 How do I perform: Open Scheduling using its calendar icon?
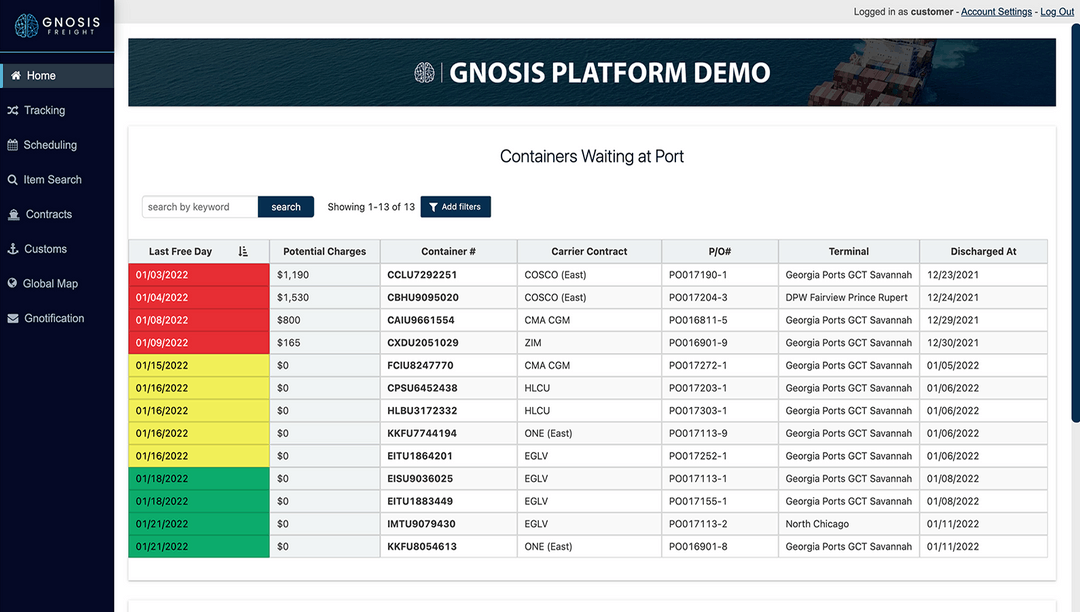pos(14,144)
